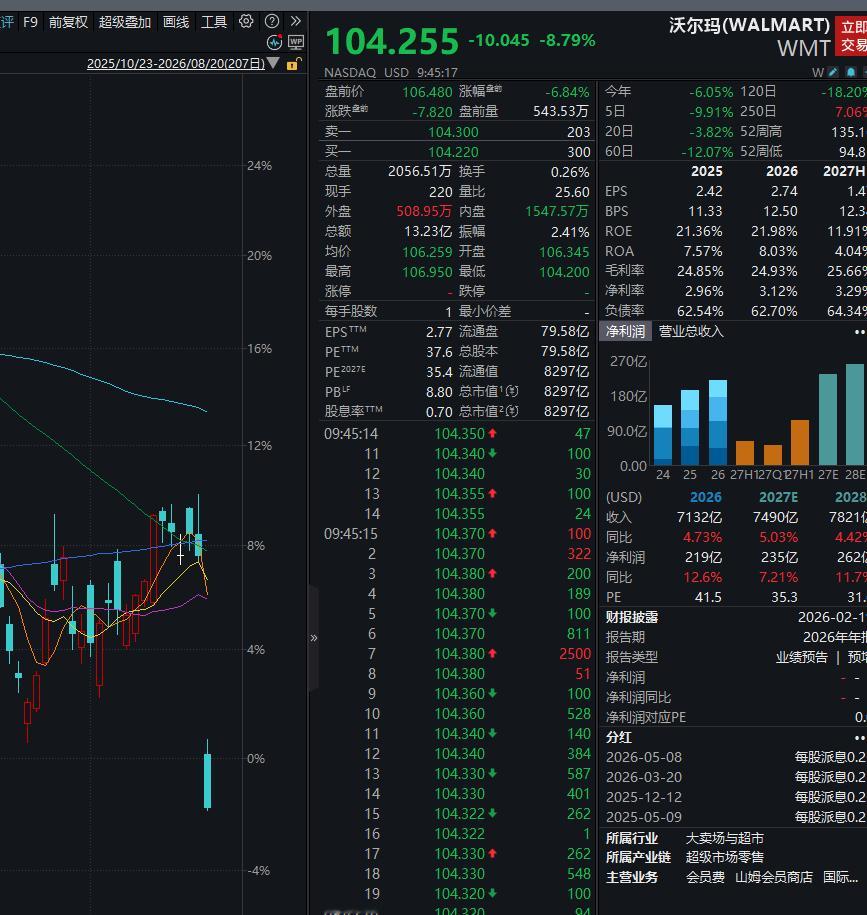Screen dimensions: 867x915
Task: Click the WMT ticker symbol
Action: (x=803, y=48)
